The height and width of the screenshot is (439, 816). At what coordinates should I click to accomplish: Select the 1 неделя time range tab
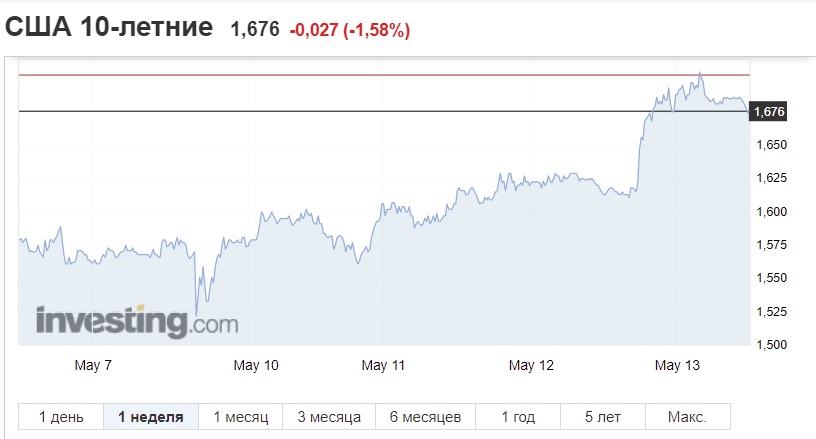[x=151, y=417]
